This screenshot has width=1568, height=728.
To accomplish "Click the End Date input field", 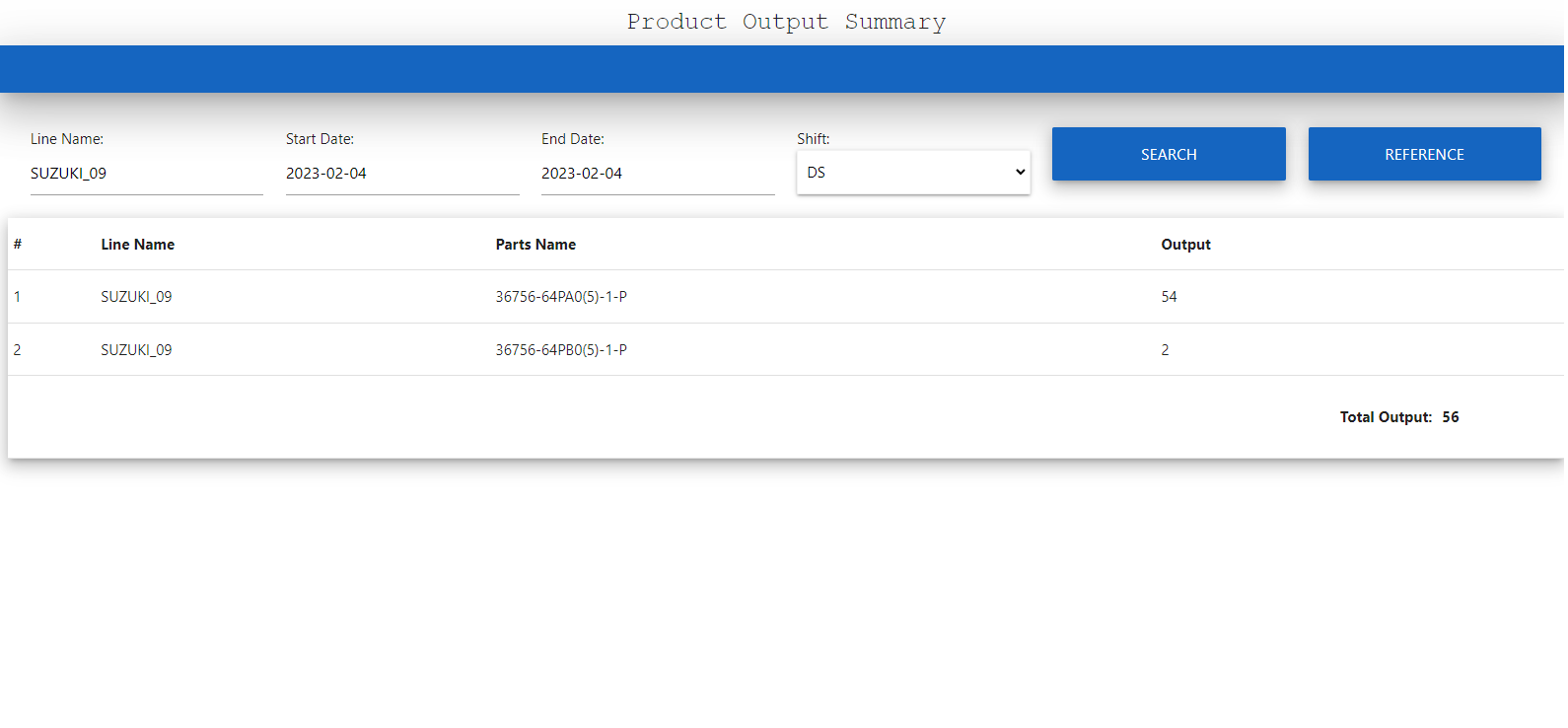I will click(x=657, y=174).
